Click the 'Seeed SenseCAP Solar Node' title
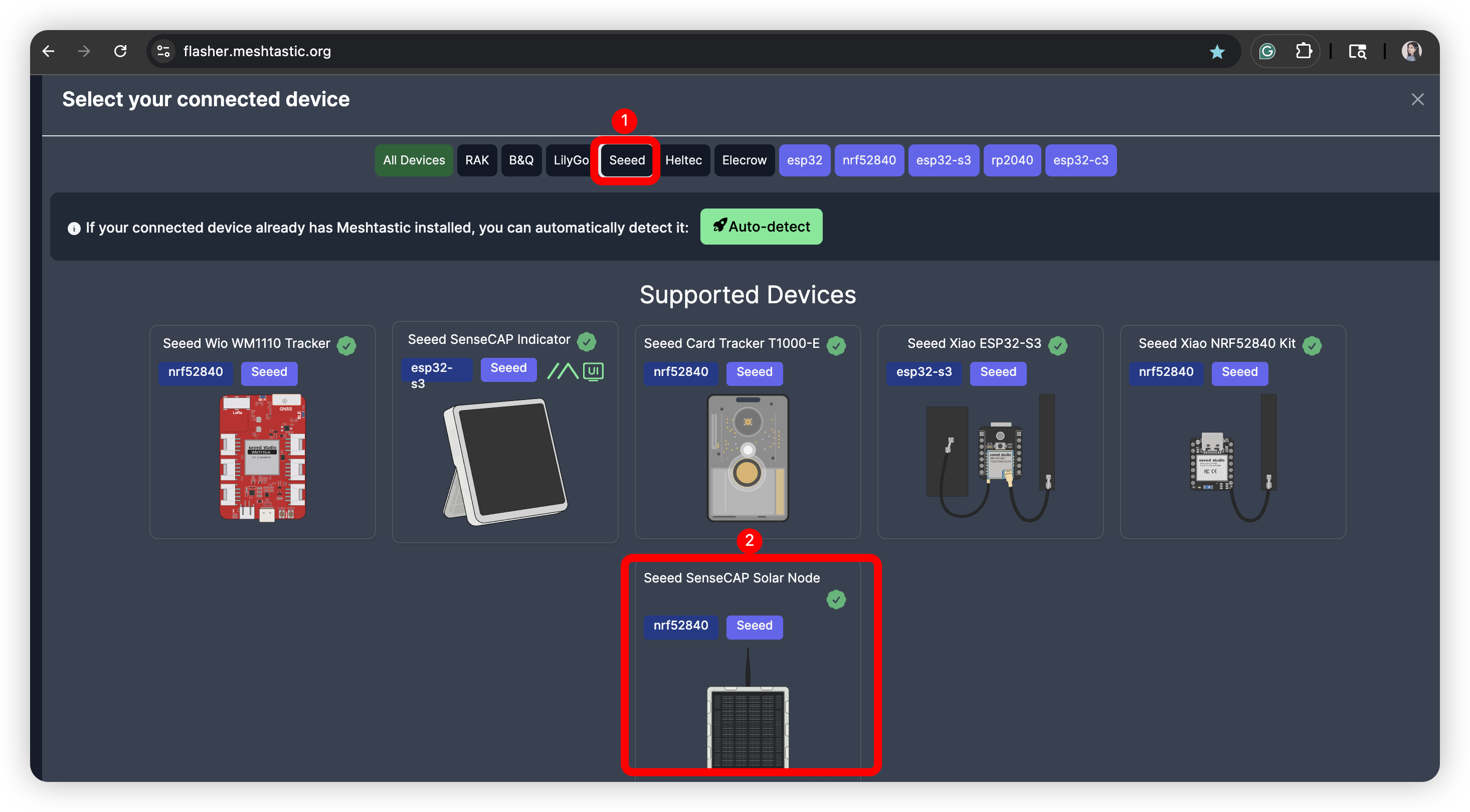The image size is (1470, 812). click(731, 578)
